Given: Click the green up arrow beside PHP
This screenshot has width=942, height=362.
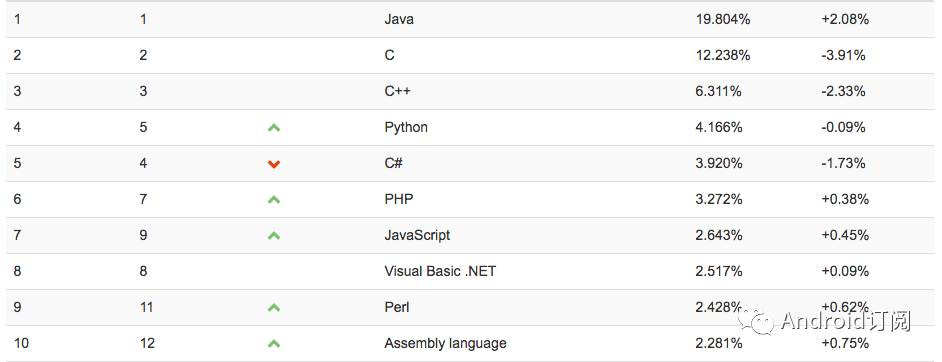Looking at the screenshot, I should click(274, 199).
